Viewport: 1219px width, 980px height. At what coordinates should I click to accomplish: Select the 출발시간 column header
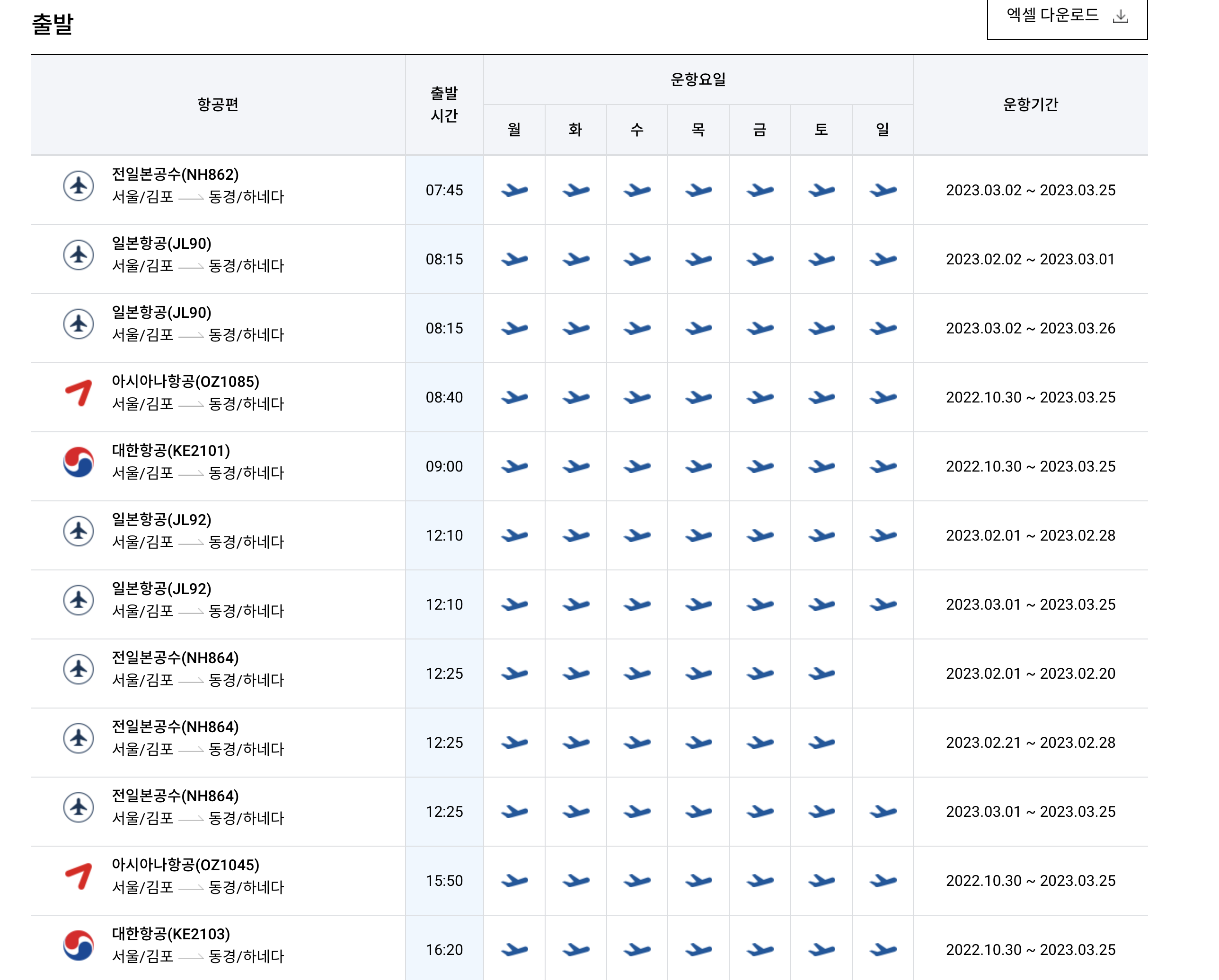(x=444, y=105)
